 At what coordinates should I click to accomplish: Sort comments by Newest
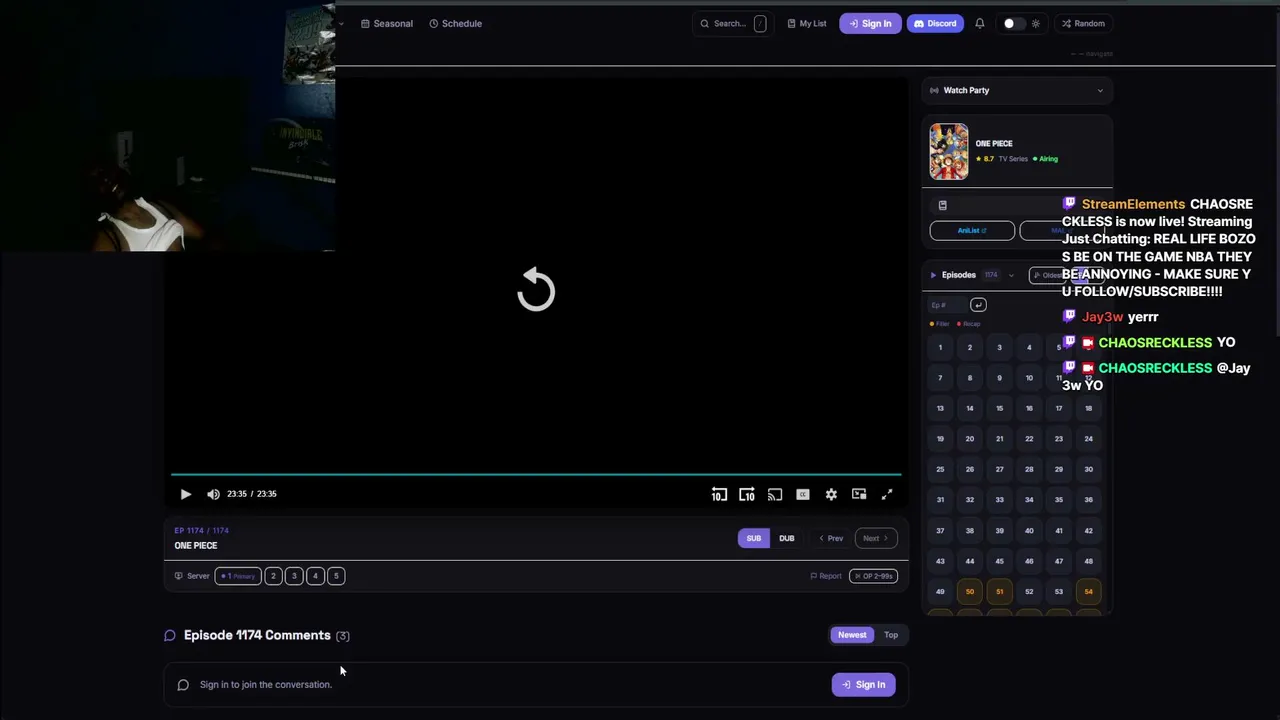[x=852, y=635]
